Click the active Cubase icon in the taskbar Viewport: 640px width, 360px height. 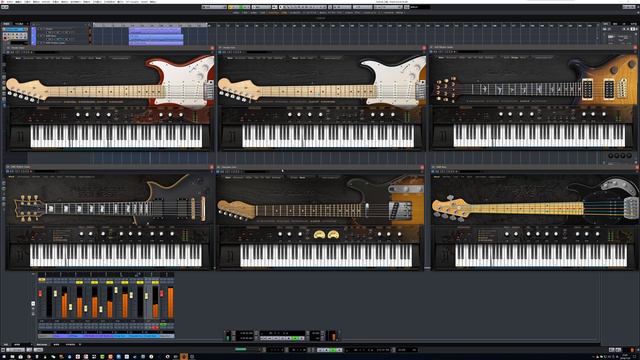coord(184,357)
